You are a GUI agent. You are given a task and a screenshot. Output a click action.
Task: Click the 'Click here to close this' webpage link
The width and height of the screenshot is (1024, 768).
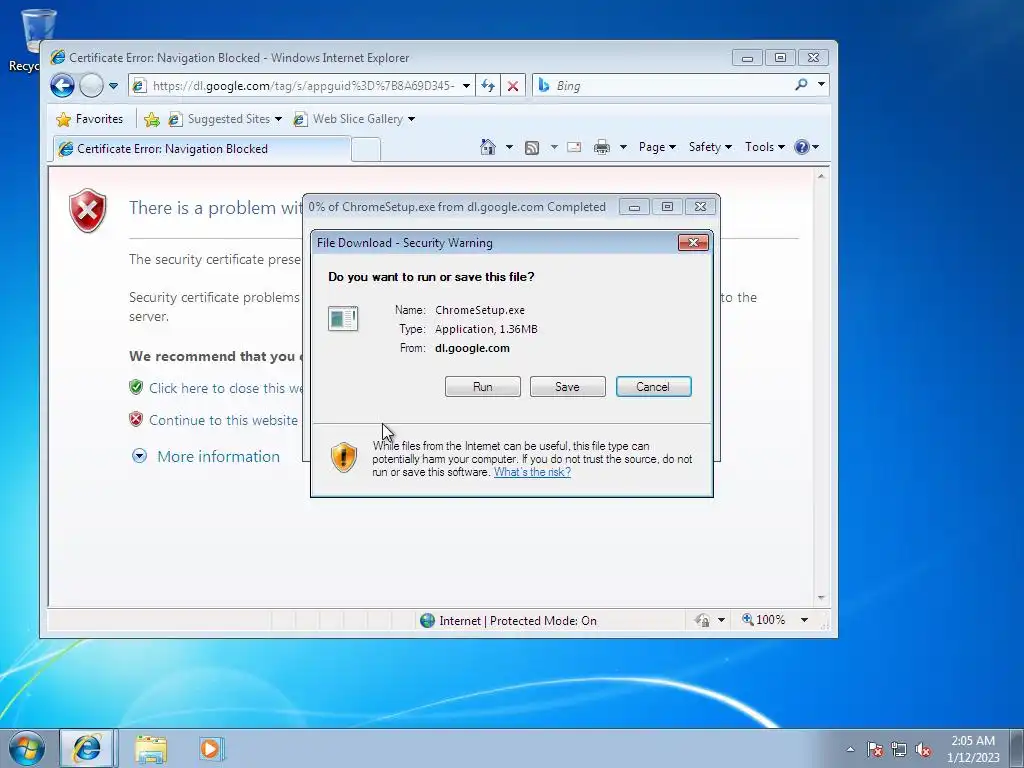[225, 388]
